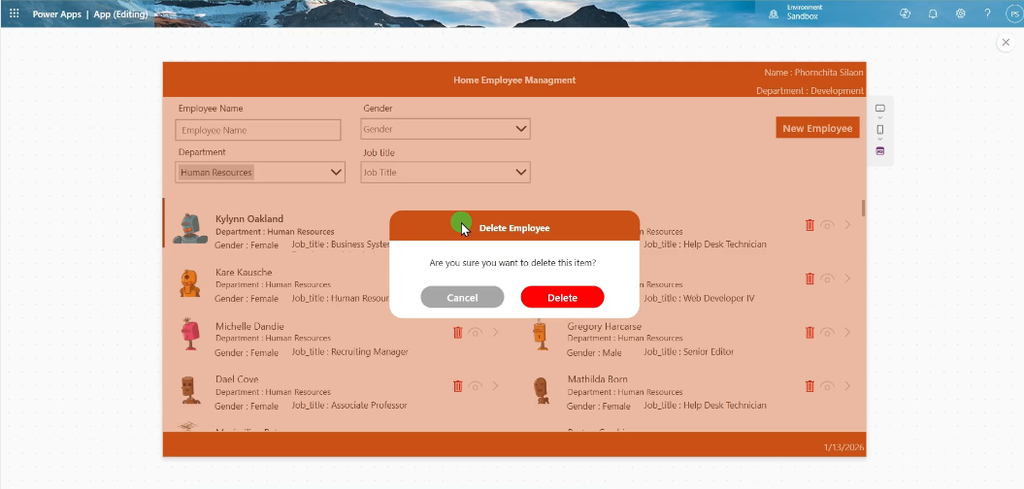Close the app preview with the X
1024x489 pixels.
(x=1005, y=42)
